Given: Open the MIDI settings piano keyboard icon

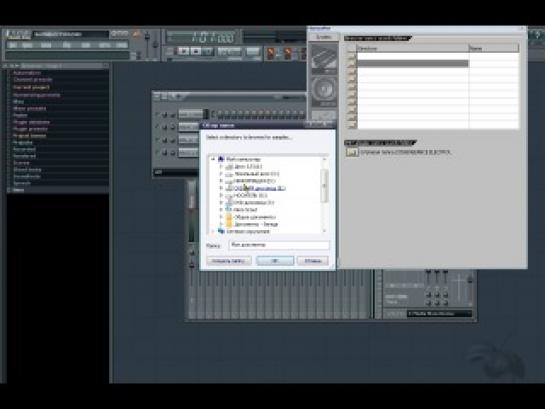Looking at the screenshot, I should point(324,58).
